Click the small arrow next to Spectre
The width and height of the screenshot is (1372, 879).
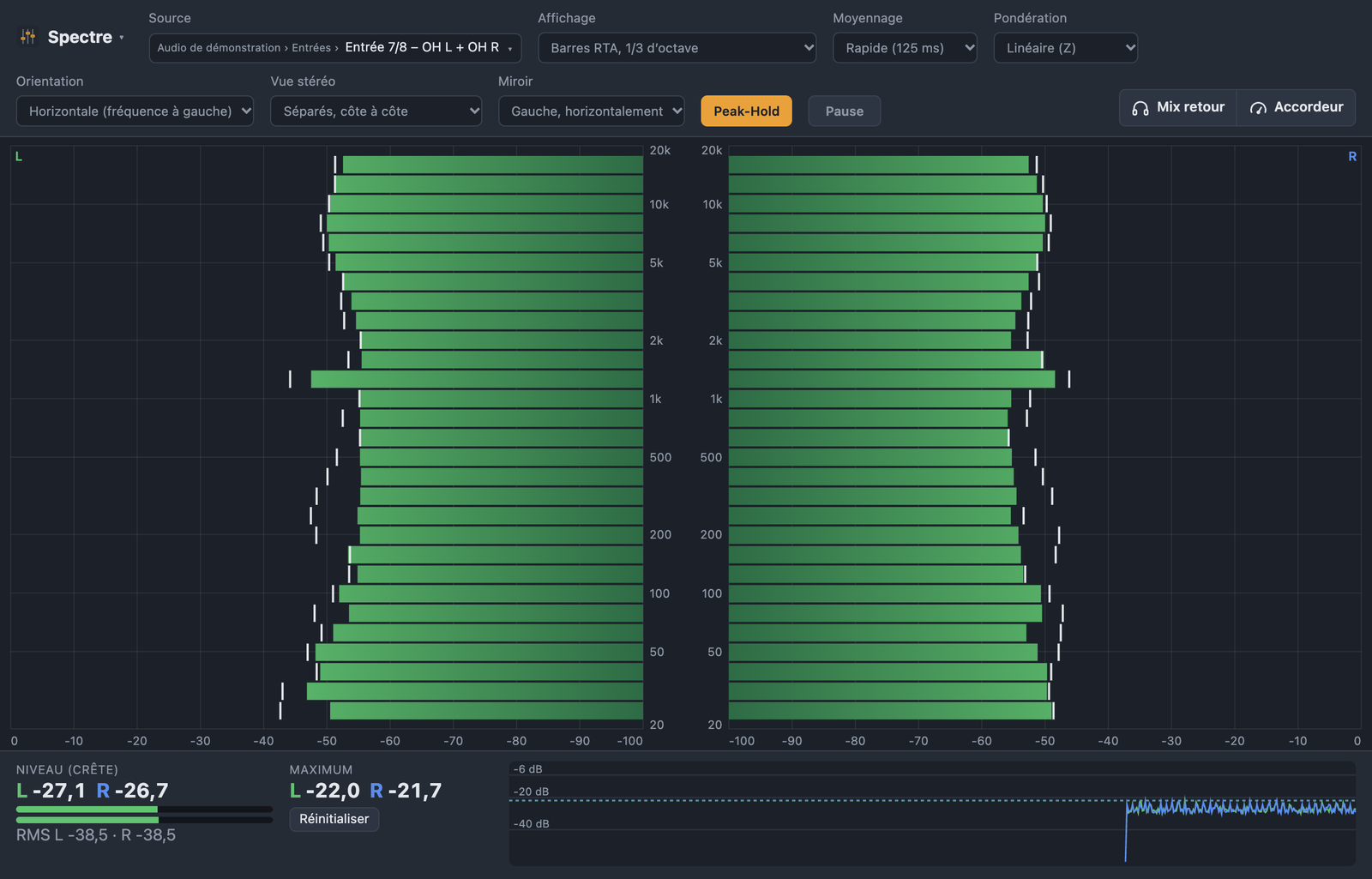(122, 38)
